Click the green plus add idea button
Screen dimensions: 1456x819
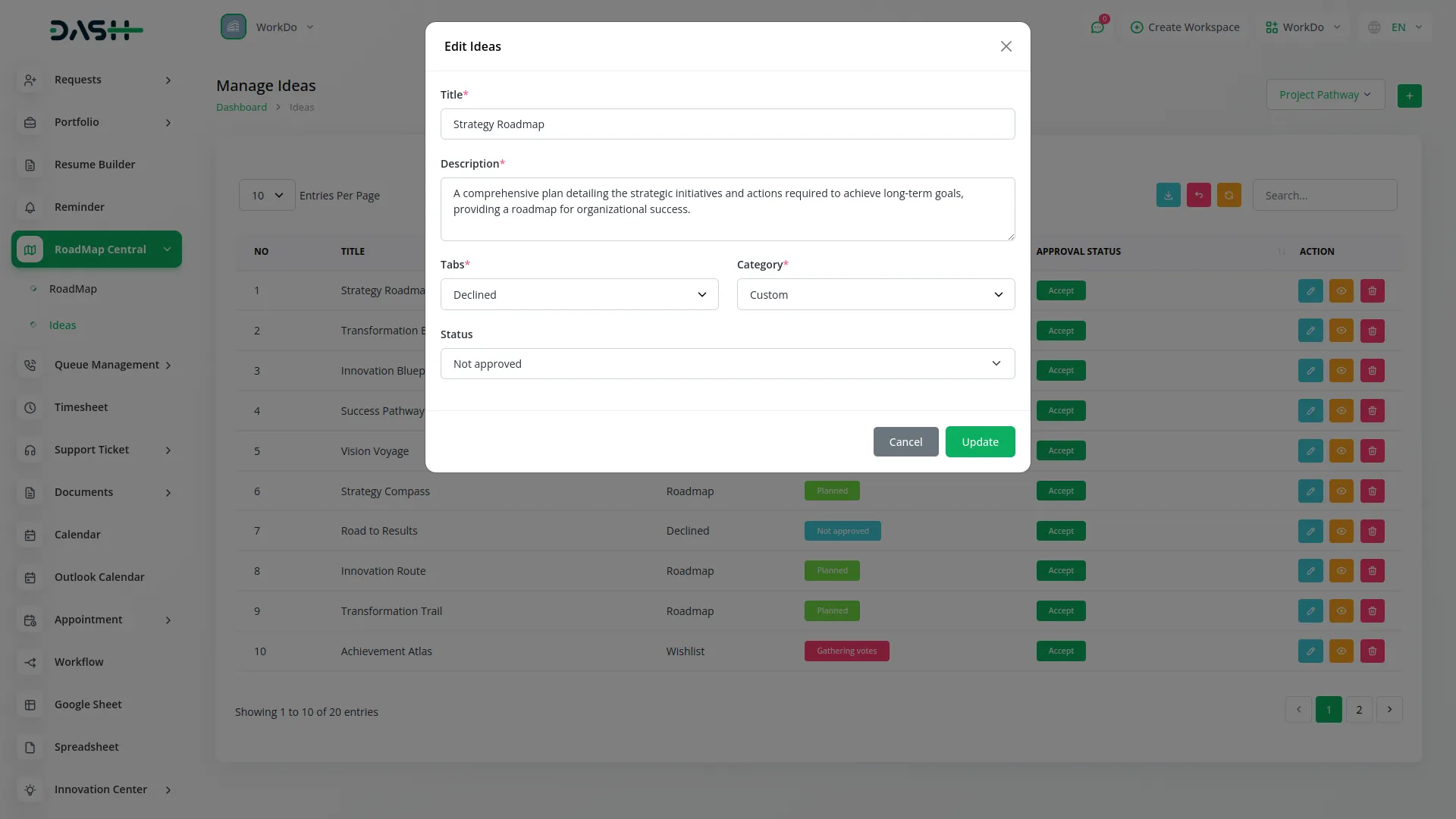[1409, 96]
